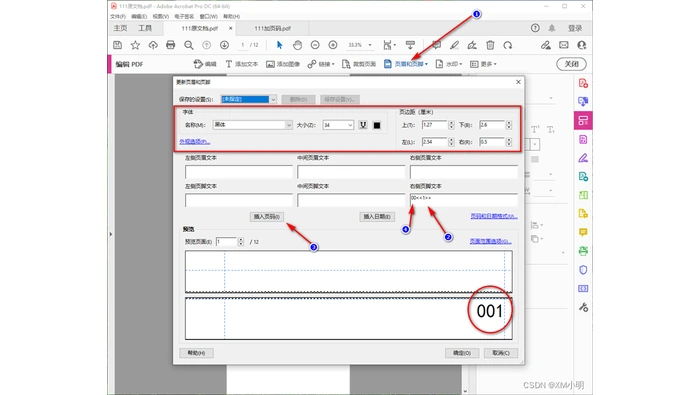Open the zoom level 33.3% dropdown

(370, 45)
